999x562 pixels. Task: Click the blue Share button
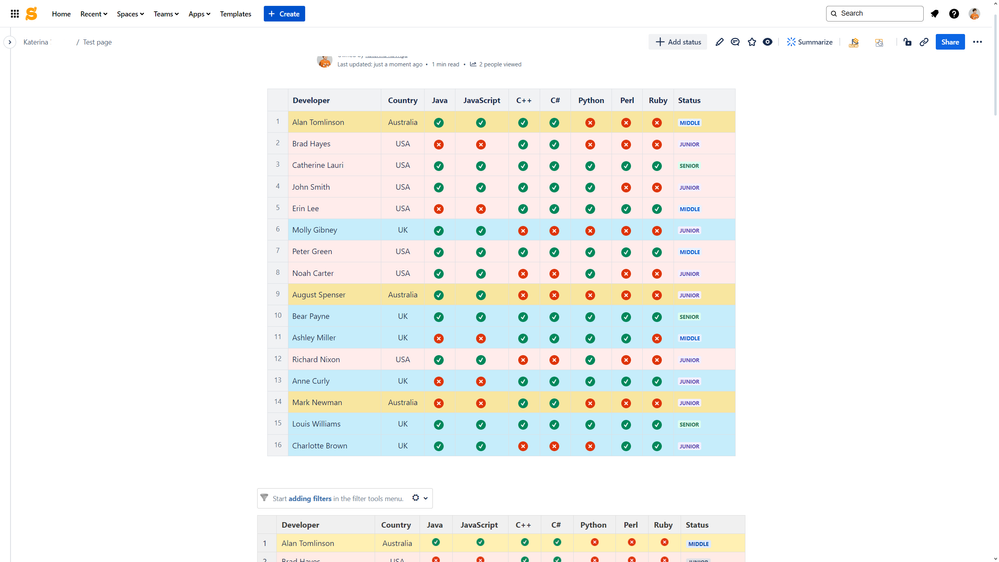click(x=950, y=42)
